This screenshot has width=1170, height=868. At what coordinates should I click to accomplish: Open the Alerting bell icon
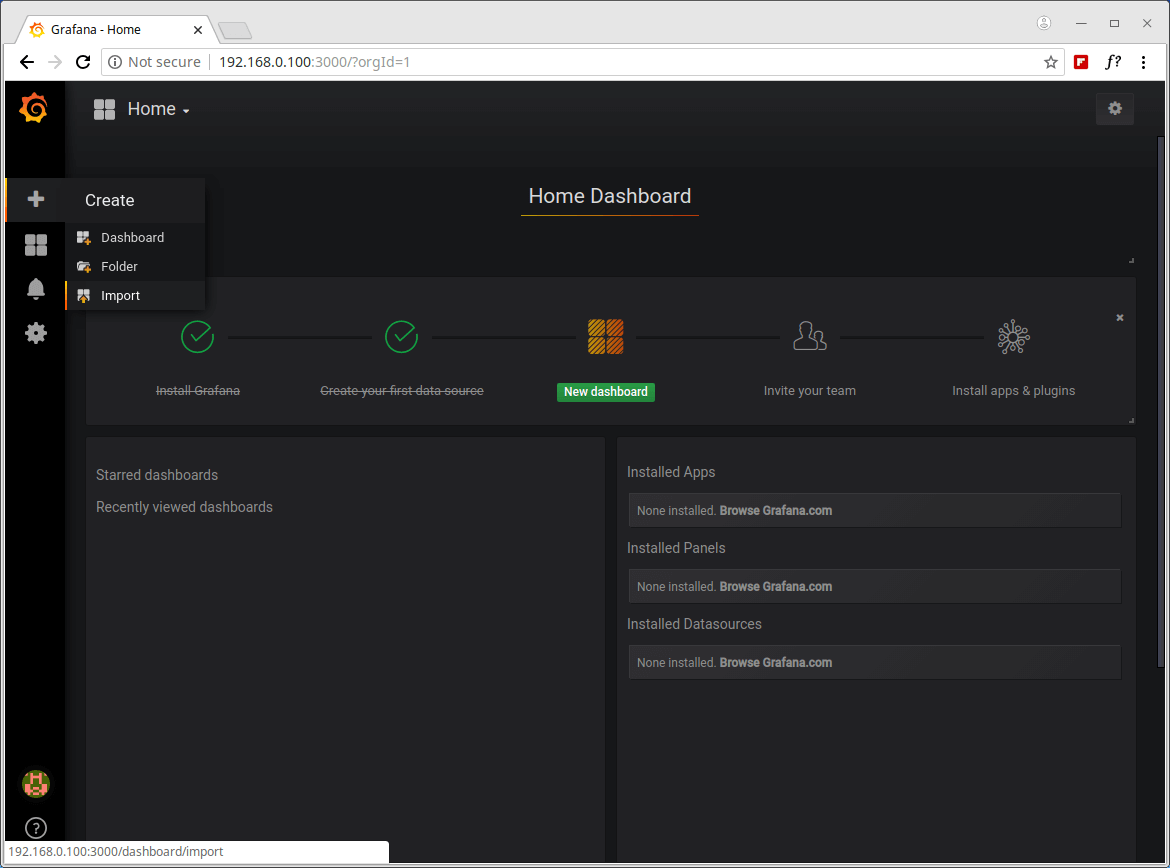36,289
